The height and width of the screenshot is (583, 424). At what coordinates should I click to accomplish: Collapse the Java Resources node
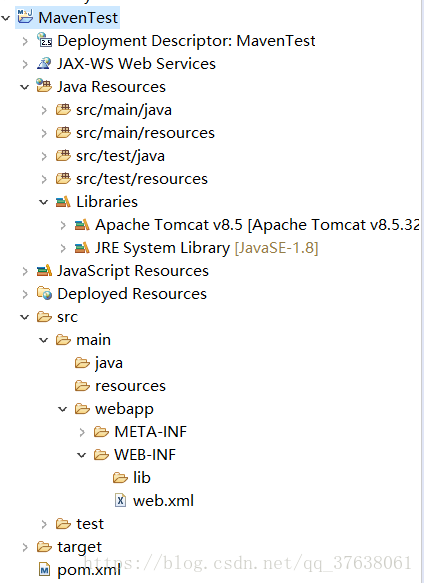[x=25, y=87]
